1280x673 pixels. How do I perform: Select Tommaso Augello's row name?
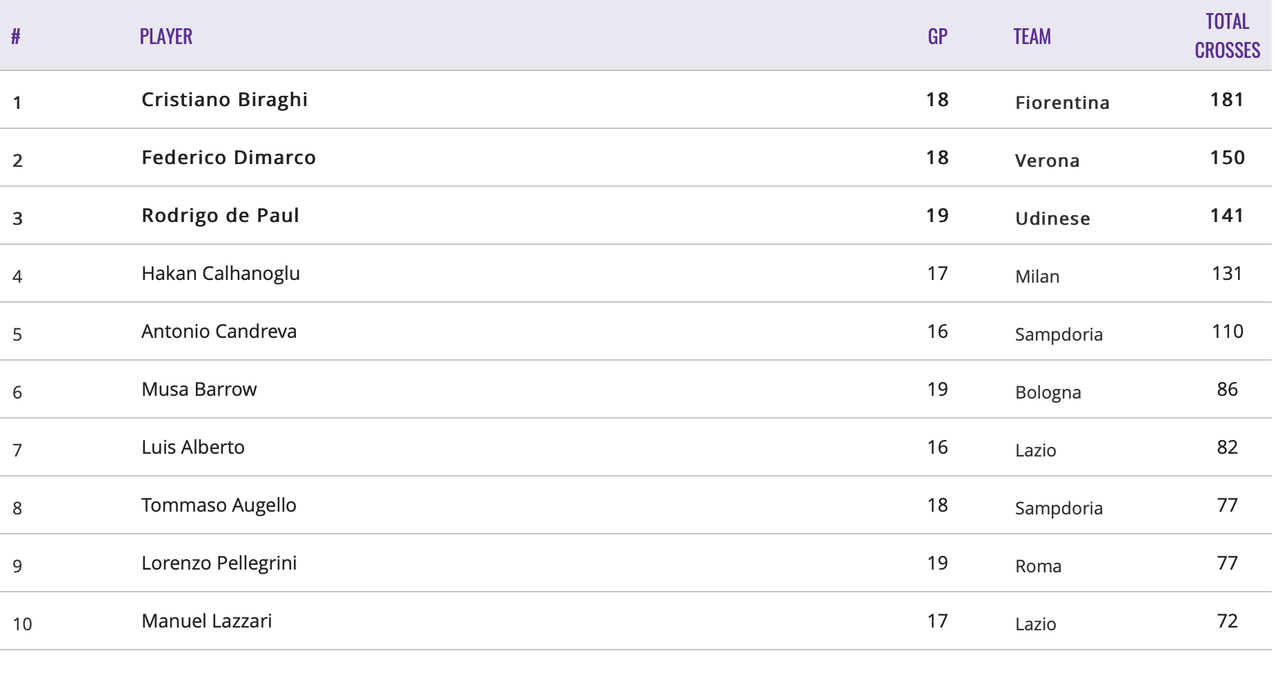click(219, 505)
